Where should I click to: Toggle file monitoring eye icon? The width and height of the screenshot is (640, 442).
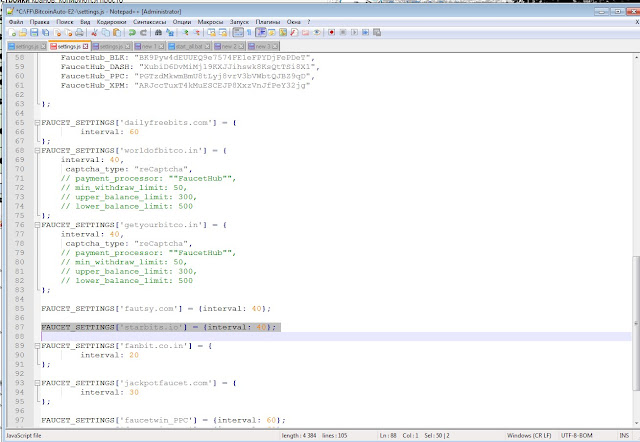[x=317, y=32]
